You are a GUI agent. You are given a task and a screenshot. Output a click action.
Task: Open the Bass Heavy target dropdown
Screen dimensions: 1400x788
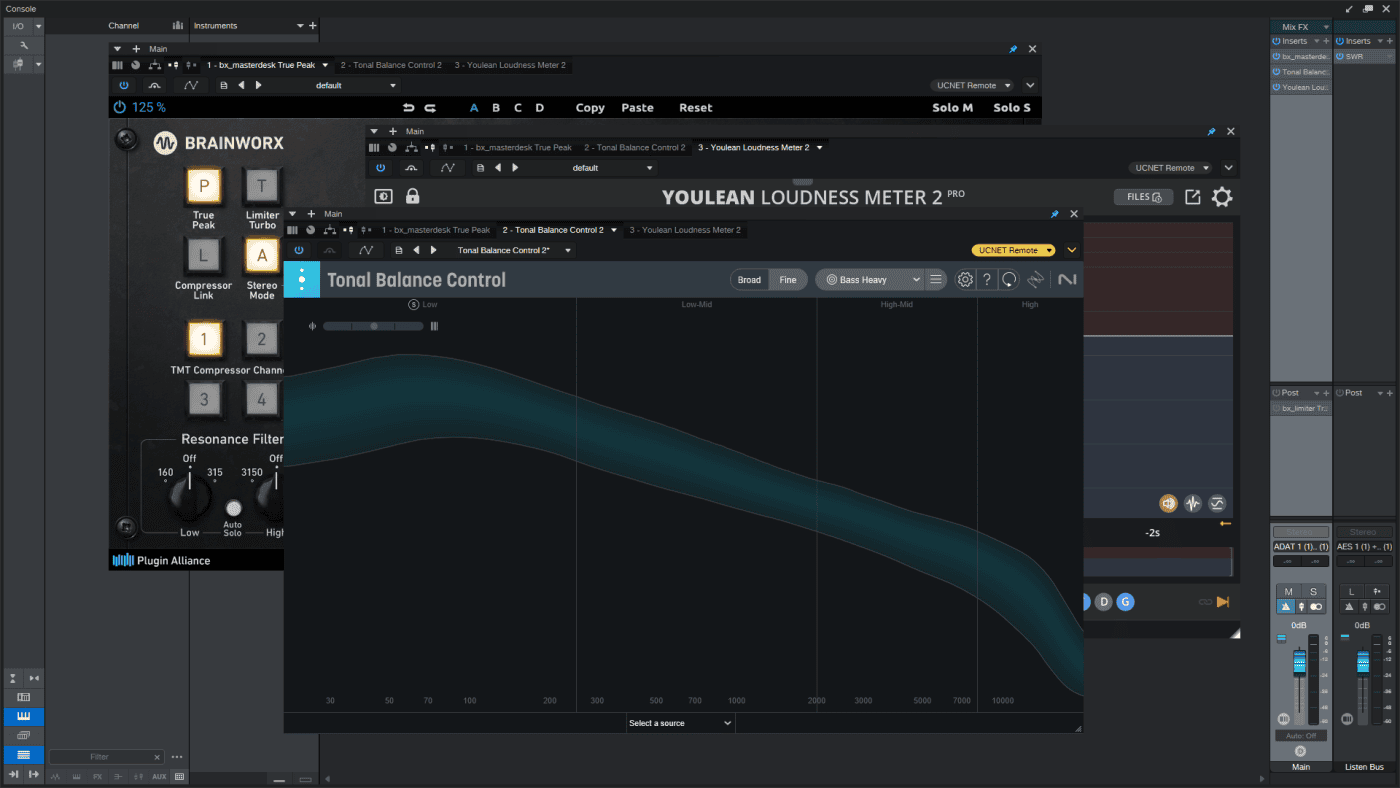(x=869, y=280)
